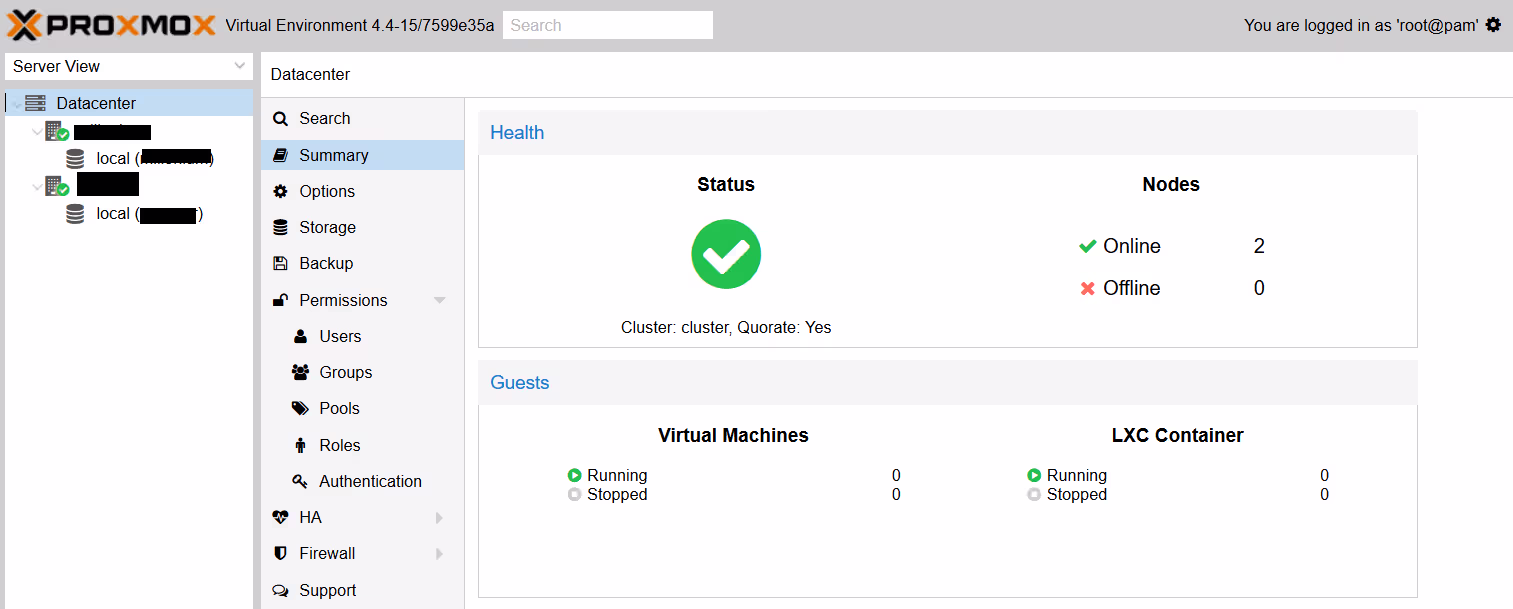The height and width of the screenshot is (609, 1513).
Task: Click the top Search input field
Action: pos(607,25)
